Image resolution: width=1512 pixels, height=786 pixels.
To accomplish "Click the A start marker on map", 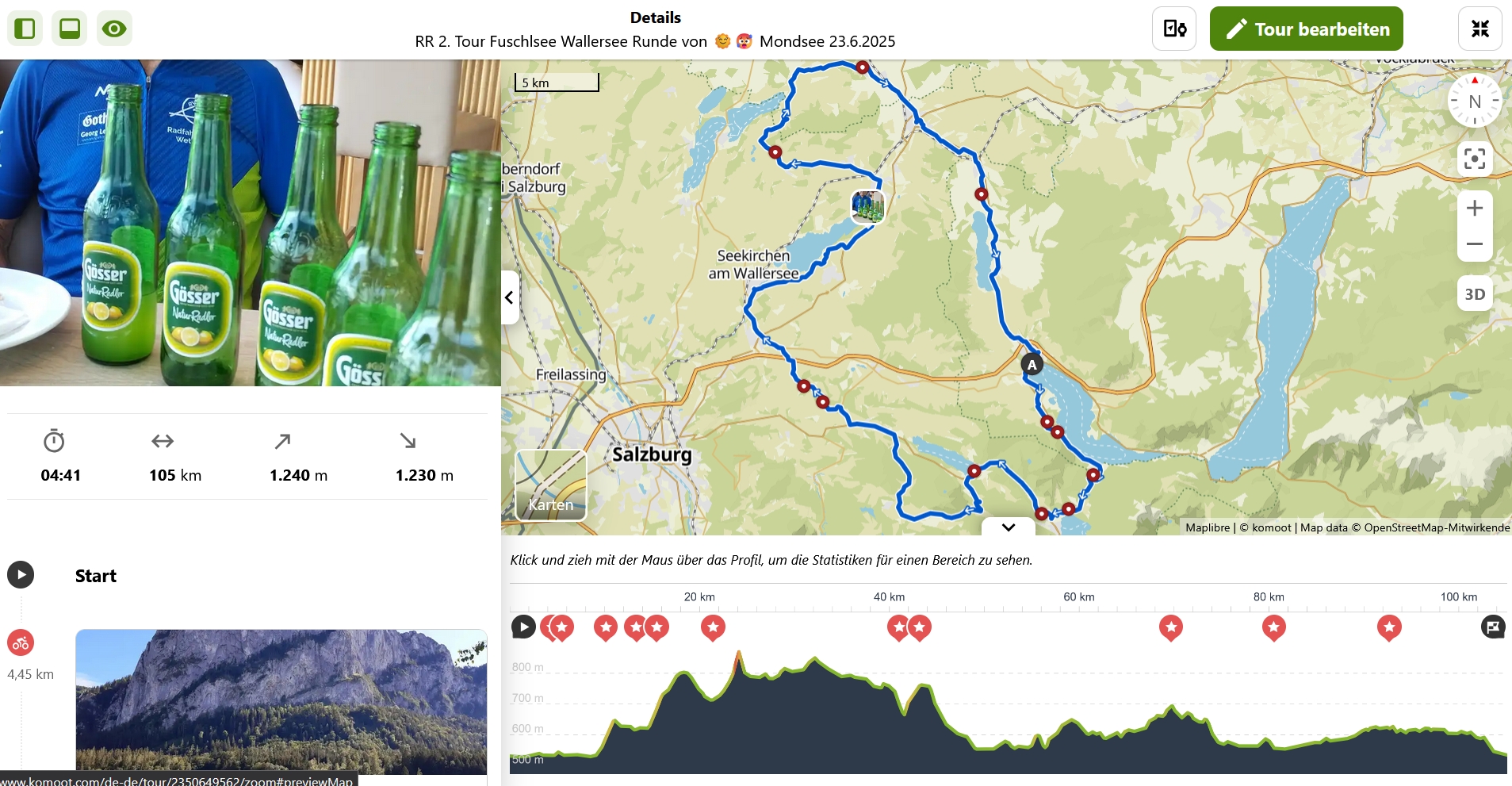I will coord(1032,365).
